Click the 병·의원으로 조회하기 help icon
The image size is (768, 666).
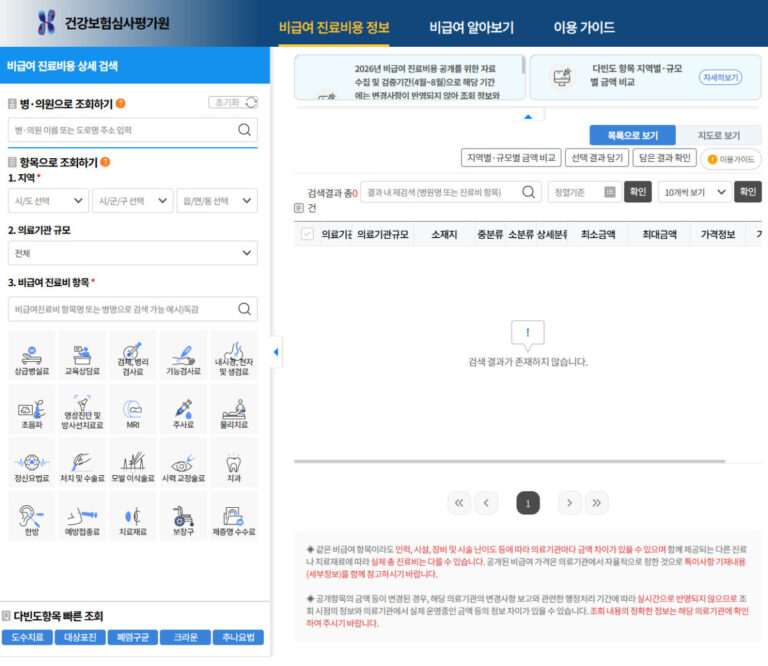[x=120, y=103]
